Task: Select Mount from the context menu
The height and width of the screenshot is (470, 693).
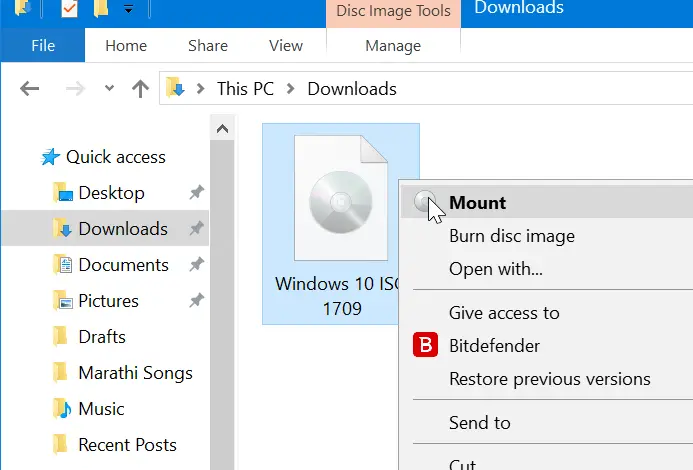Action: [477, 202]
